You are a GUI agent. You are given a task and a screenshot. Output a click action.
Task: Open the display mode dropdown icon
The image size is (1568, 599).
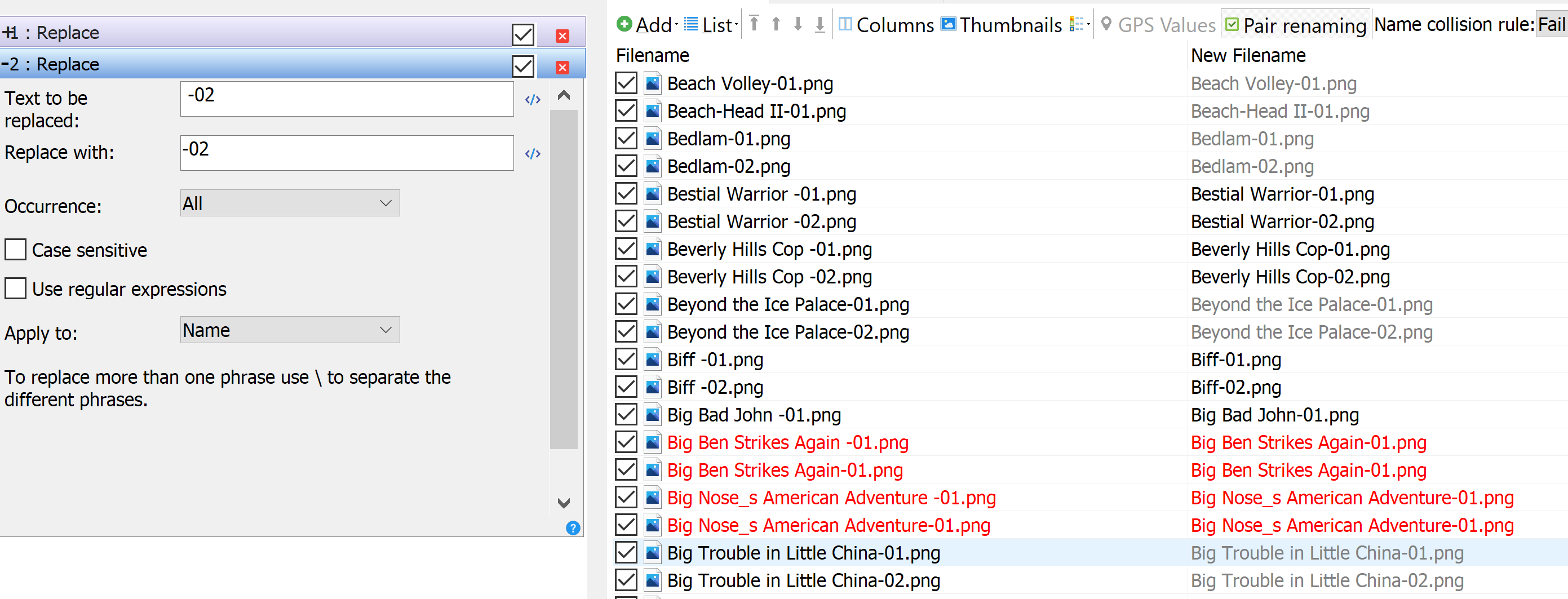pyautogui.click(x=1079, y=24)
